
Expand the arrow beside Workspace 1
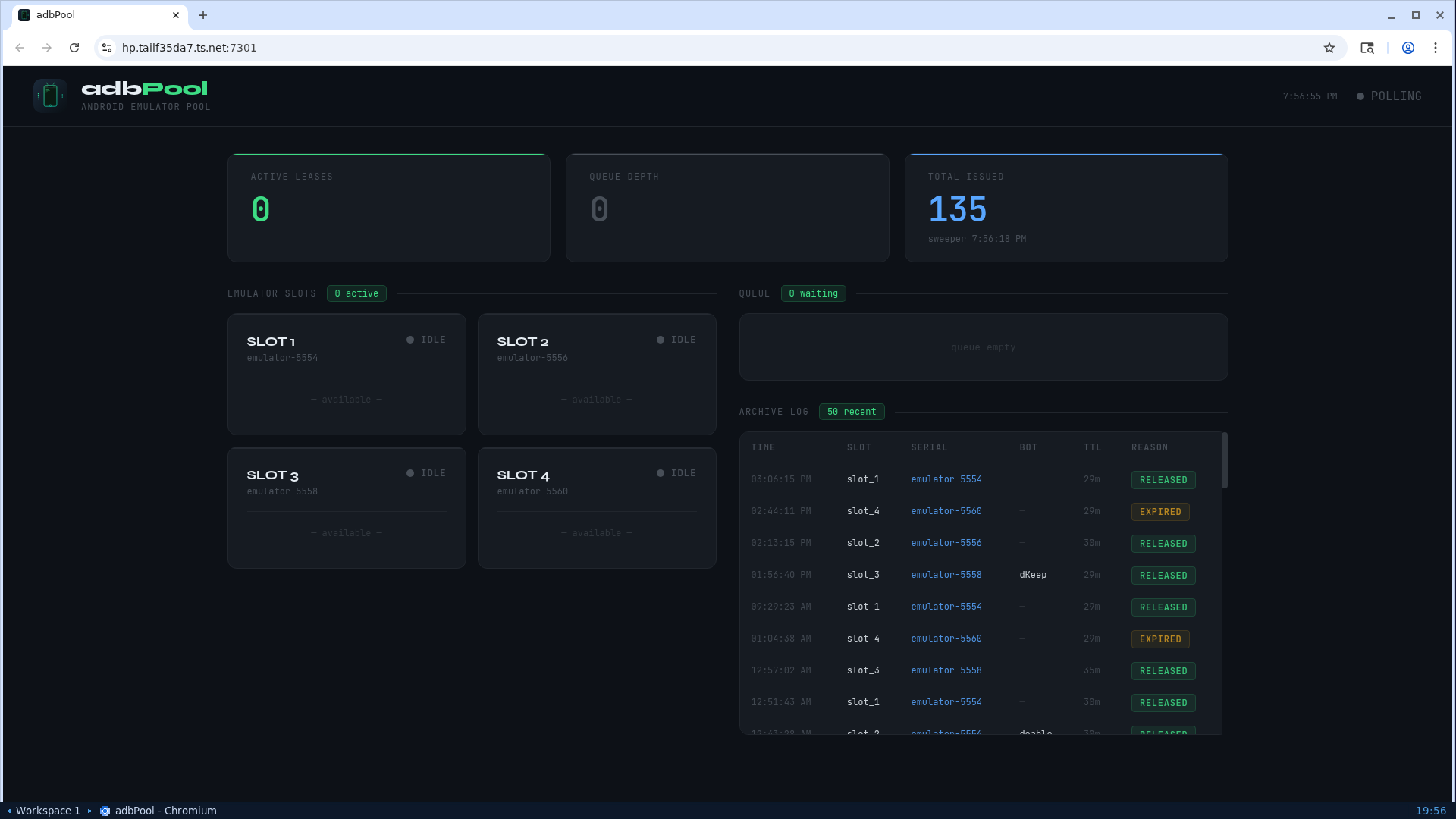click(x=8, y=811)
